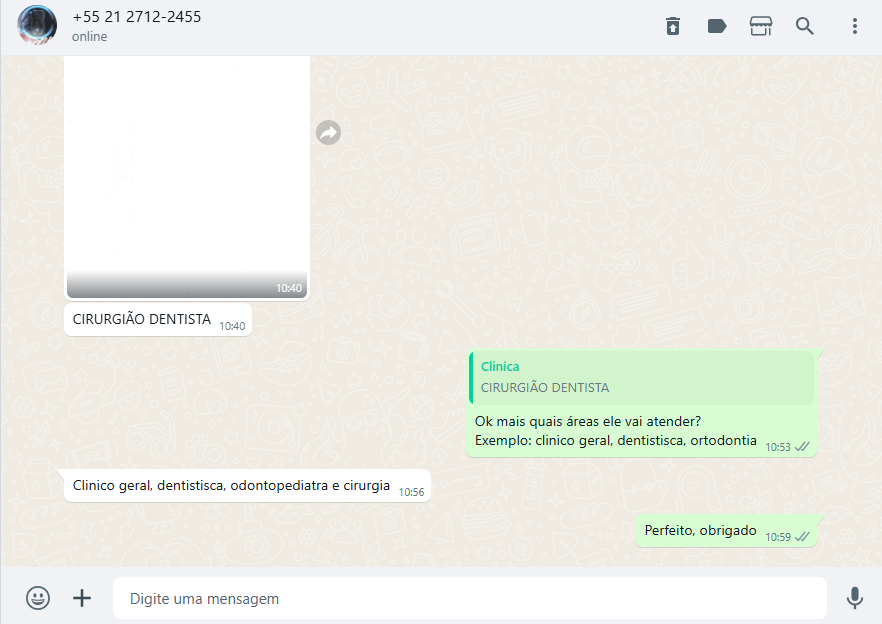Click the archive chat icon in header
This screenshot has height=624, width=882.
[x=673, y=26]
